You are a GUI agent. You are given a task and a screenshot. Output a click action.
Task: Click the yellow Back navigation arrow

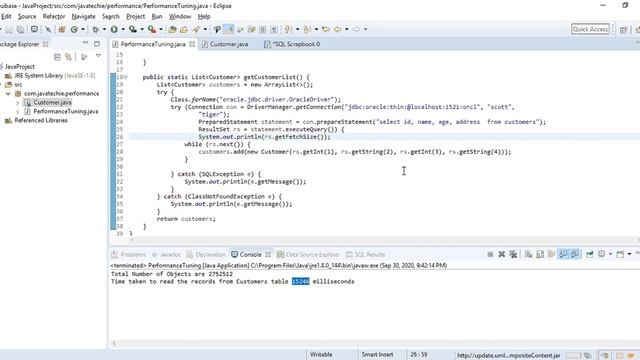(x=338, y=29)
